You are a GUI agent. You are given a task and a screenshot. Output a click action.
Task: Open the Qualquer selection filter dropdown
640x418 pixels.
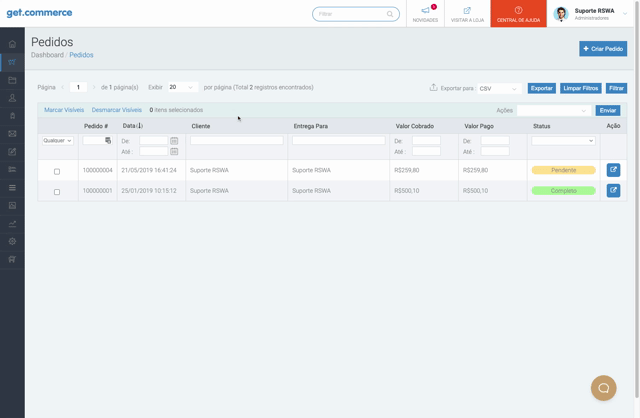58,140
